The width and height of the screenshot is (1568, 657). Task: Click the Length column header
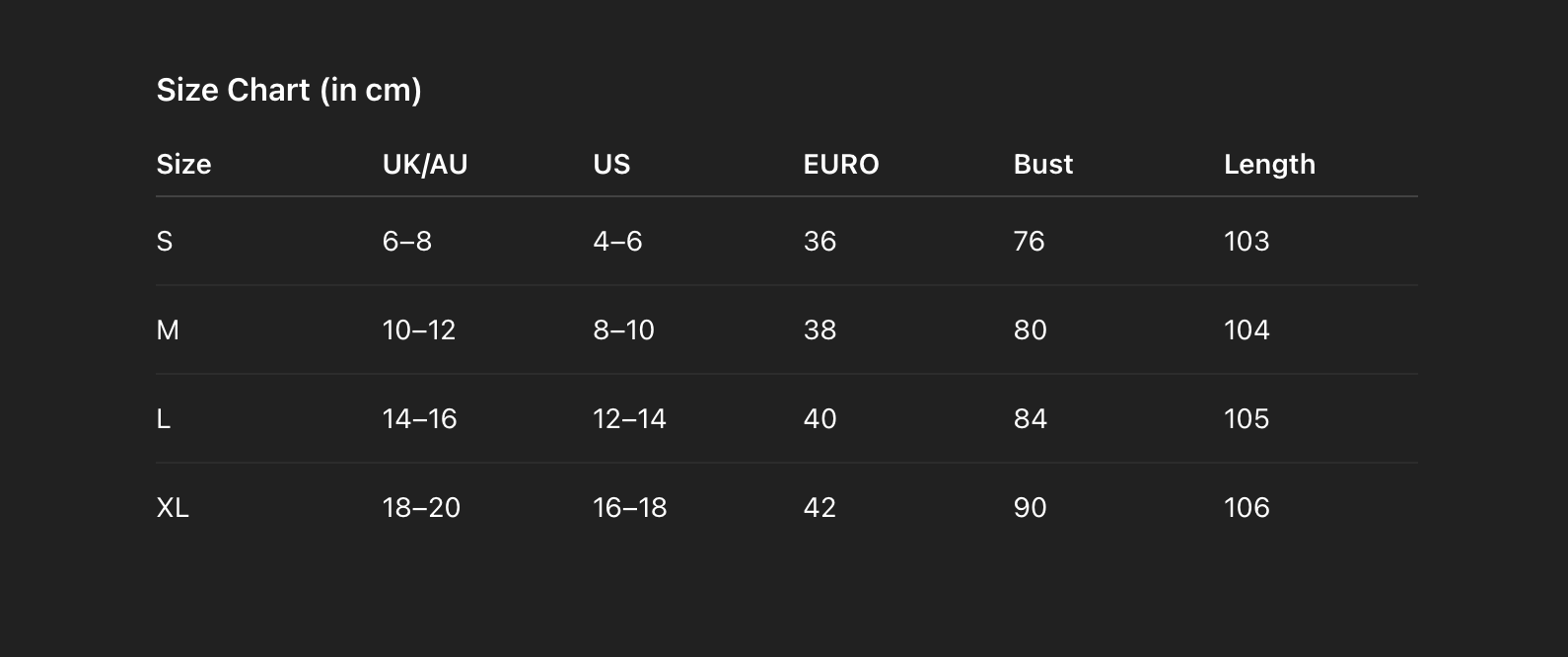(x=1269, y=164)
